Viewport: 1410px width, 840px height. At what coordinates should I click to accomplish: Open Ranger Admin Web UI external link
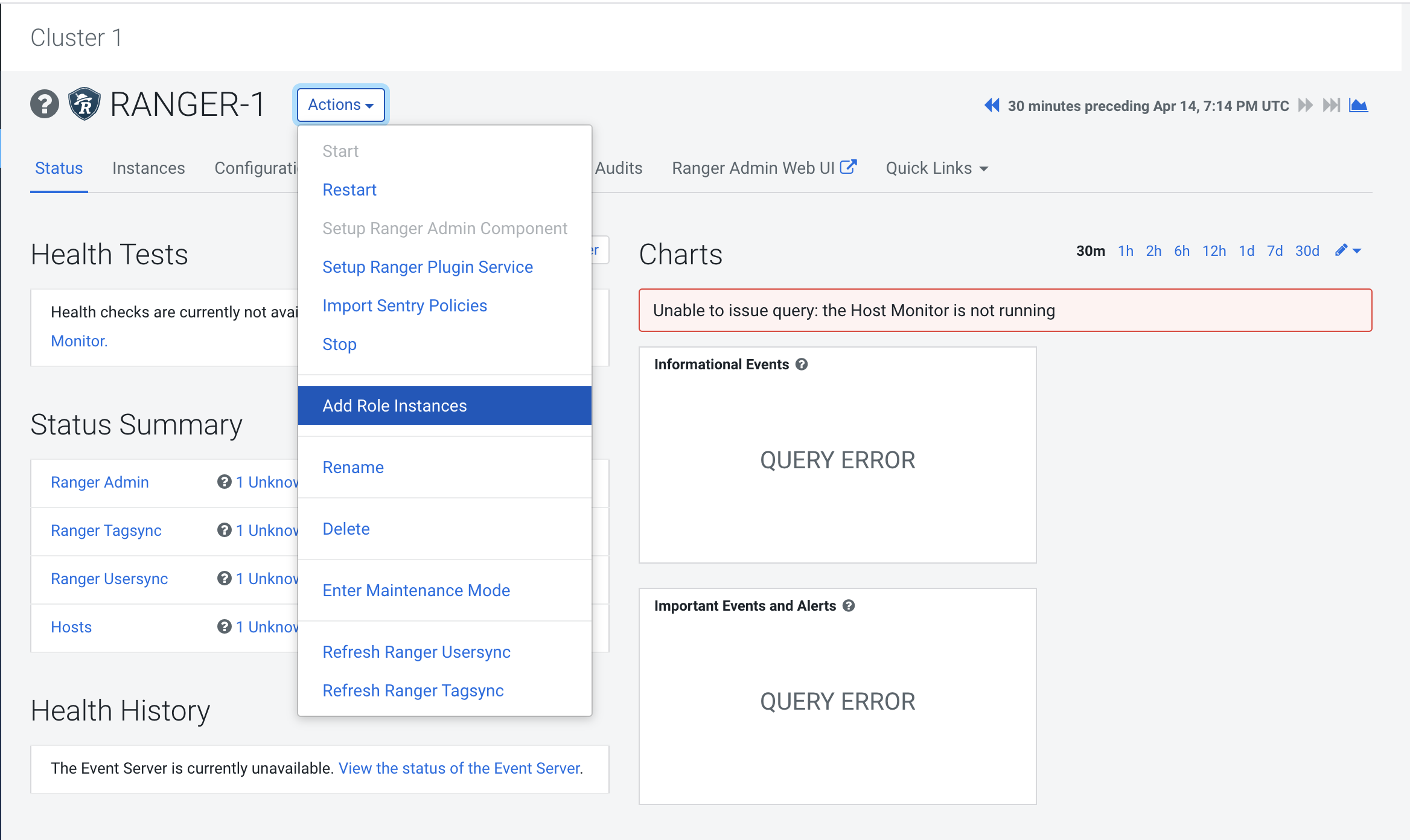764,168
